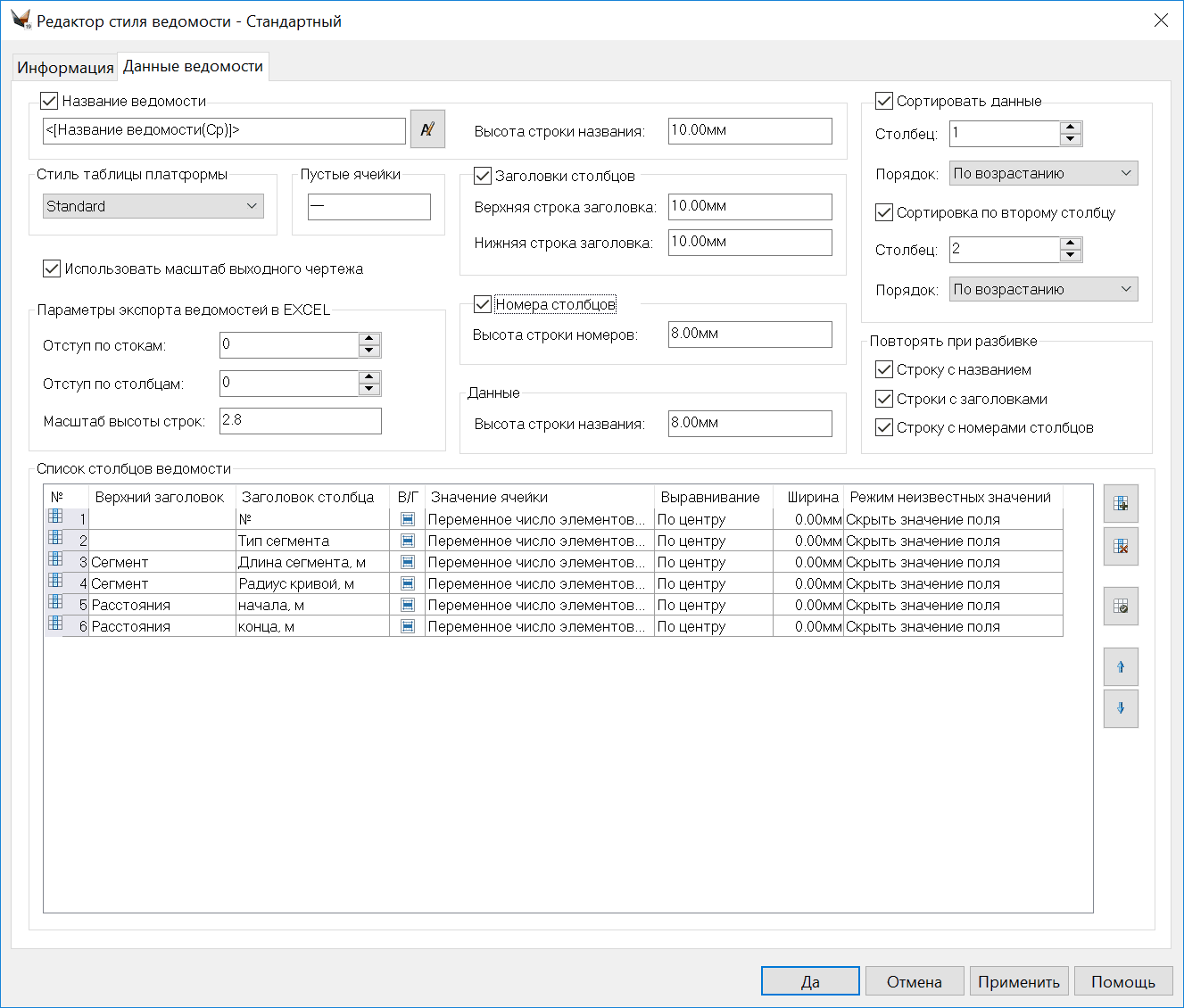Open second column Порядок sort dropdown
Screen dimensions: 1184x1008
(x=1043, y=289)
